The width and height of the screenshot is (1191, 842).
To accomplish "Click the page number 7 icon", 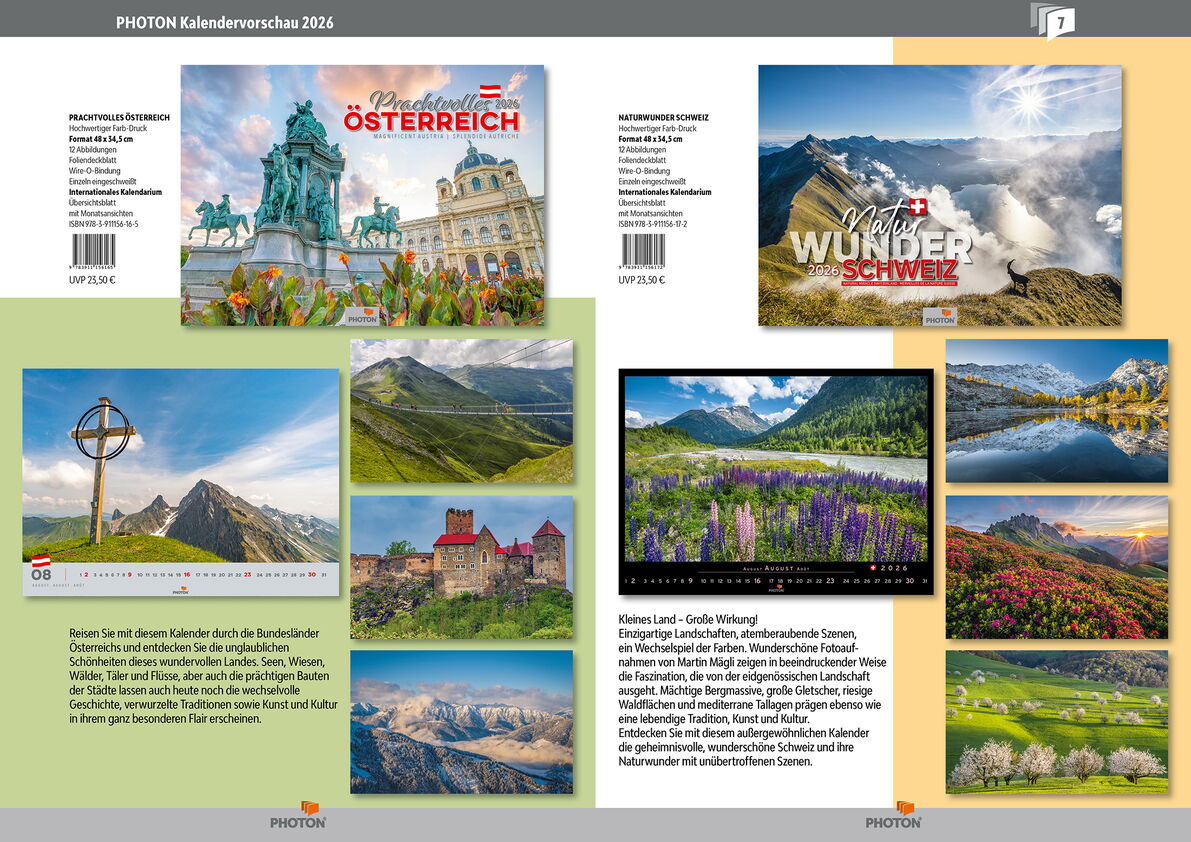I will point(1056,21).
